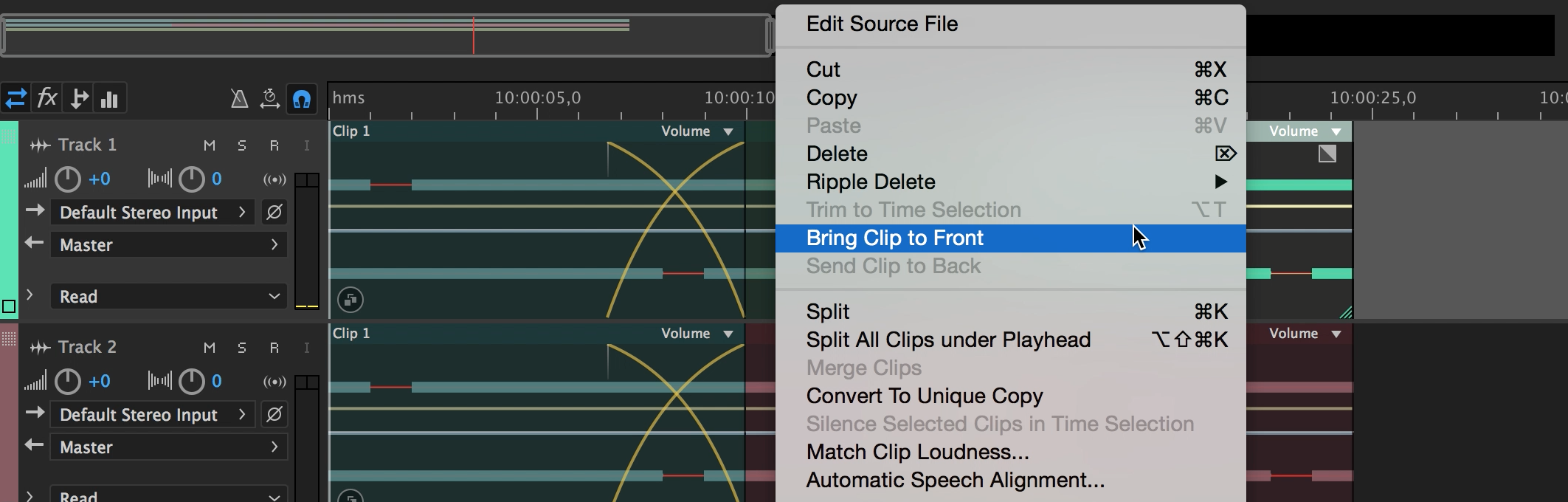The height and width of the screenshot is (502, 1568).
Task: Solo Track 2 with the S toggle
Action: click(242, 347)
